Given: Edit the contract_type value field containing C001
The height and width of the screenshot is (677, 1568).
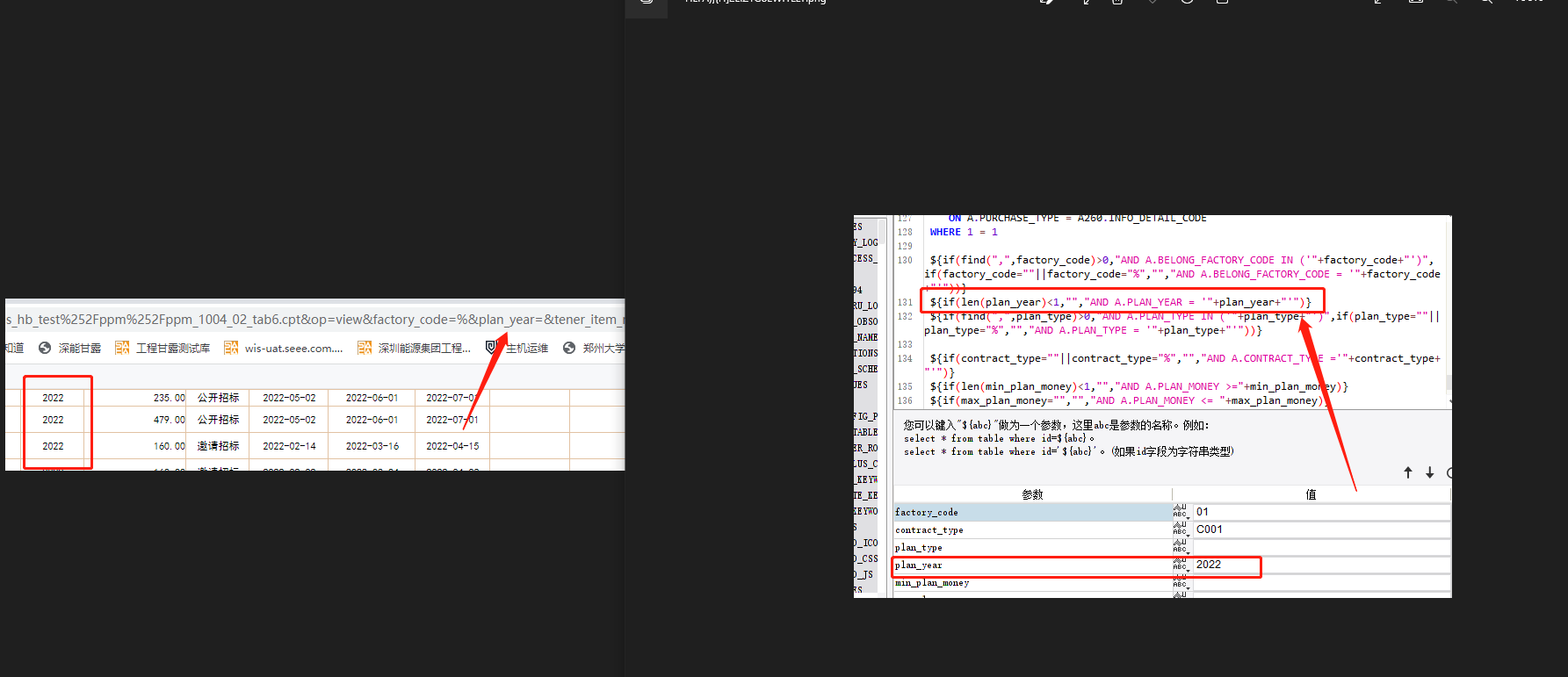Looking at the screenshot, I should pos(1320,529).
